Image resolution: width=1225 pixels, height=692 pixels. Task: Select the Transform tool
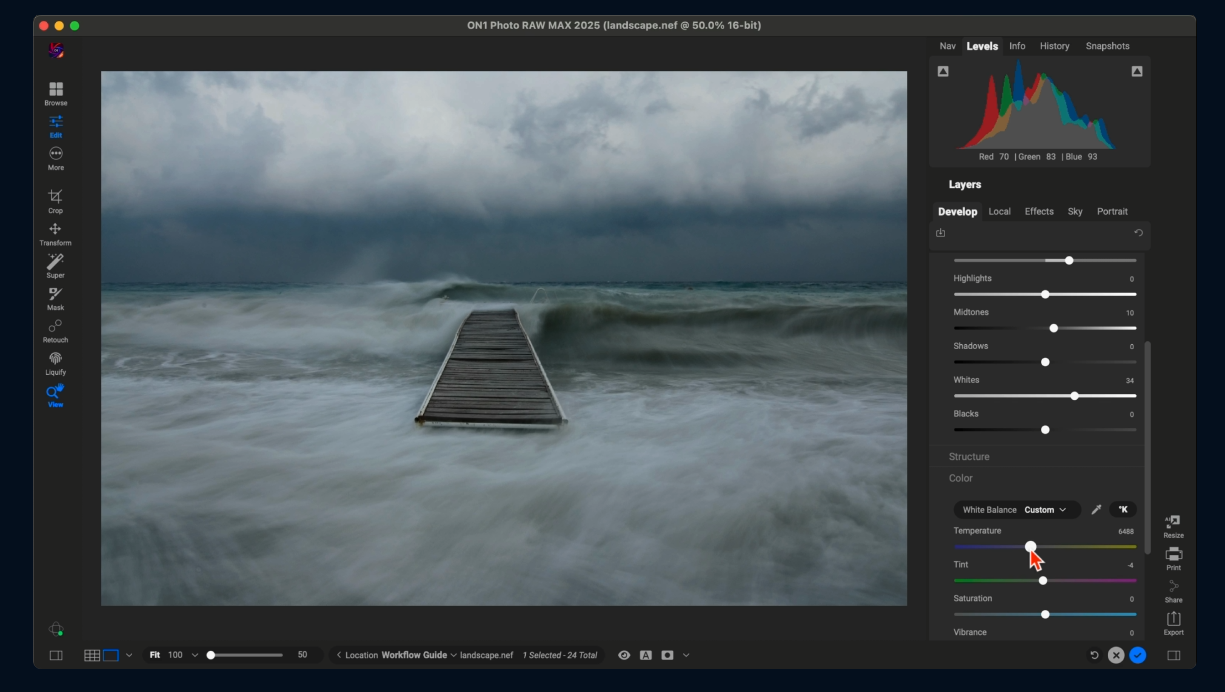pos(55,231)
